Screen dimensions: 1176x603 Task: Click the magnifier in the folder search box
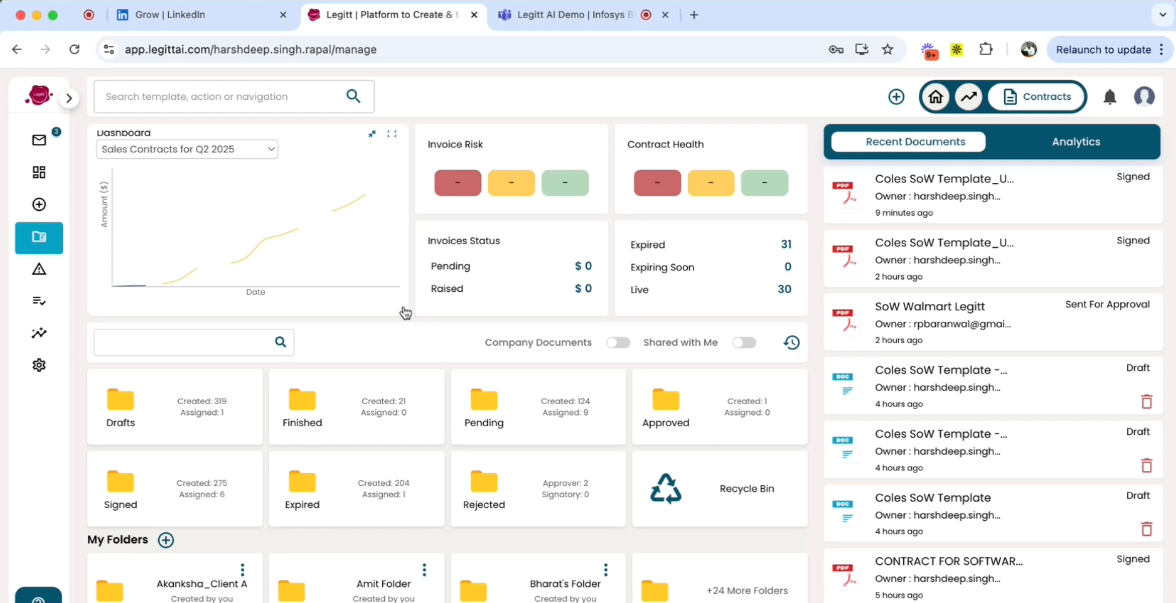coord(280,342)
